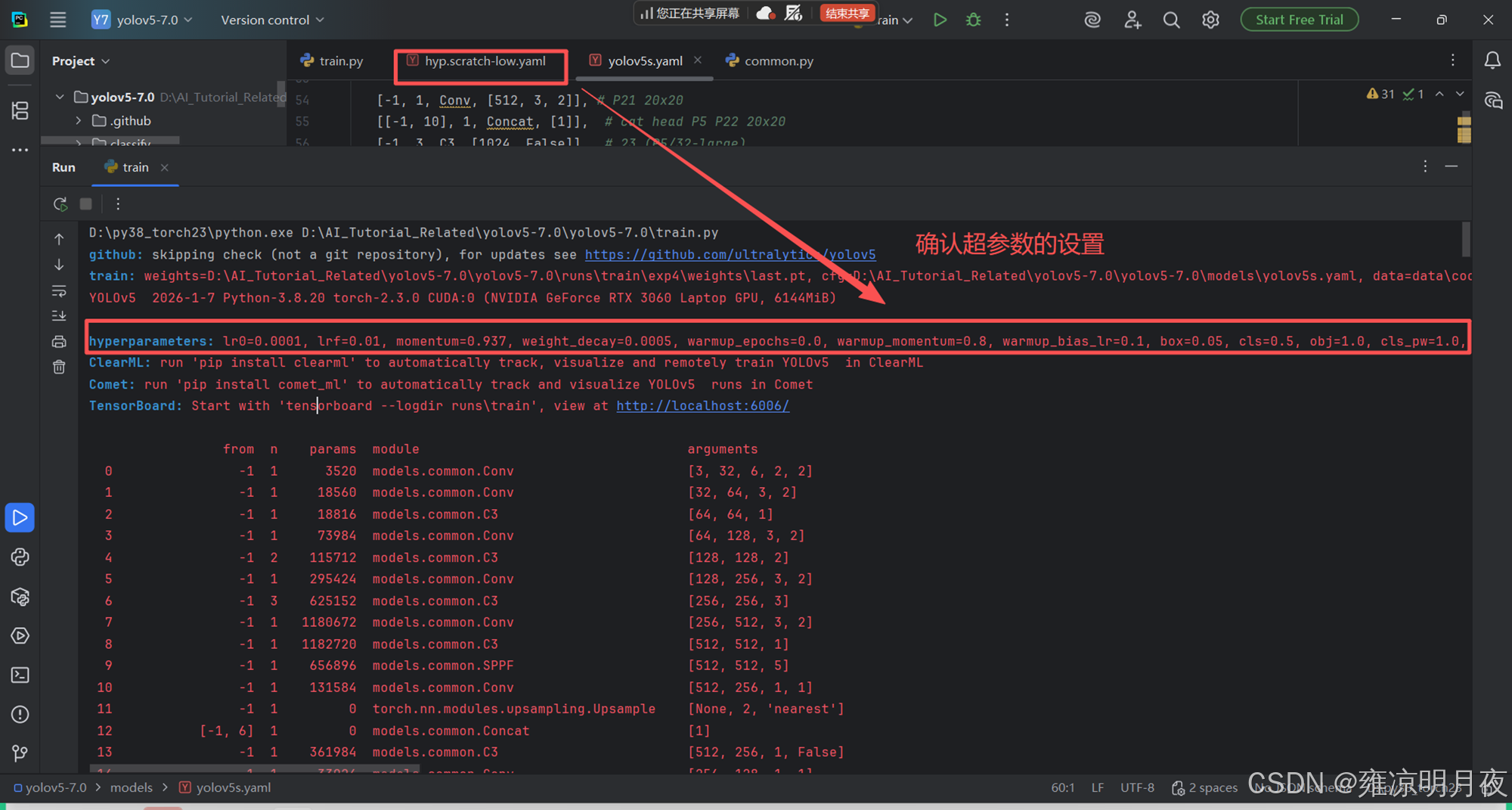Click the console horizontal scrollbar
Viewport: 1512px width, 810px height.
pyautogui.click(x=254, y=768)
